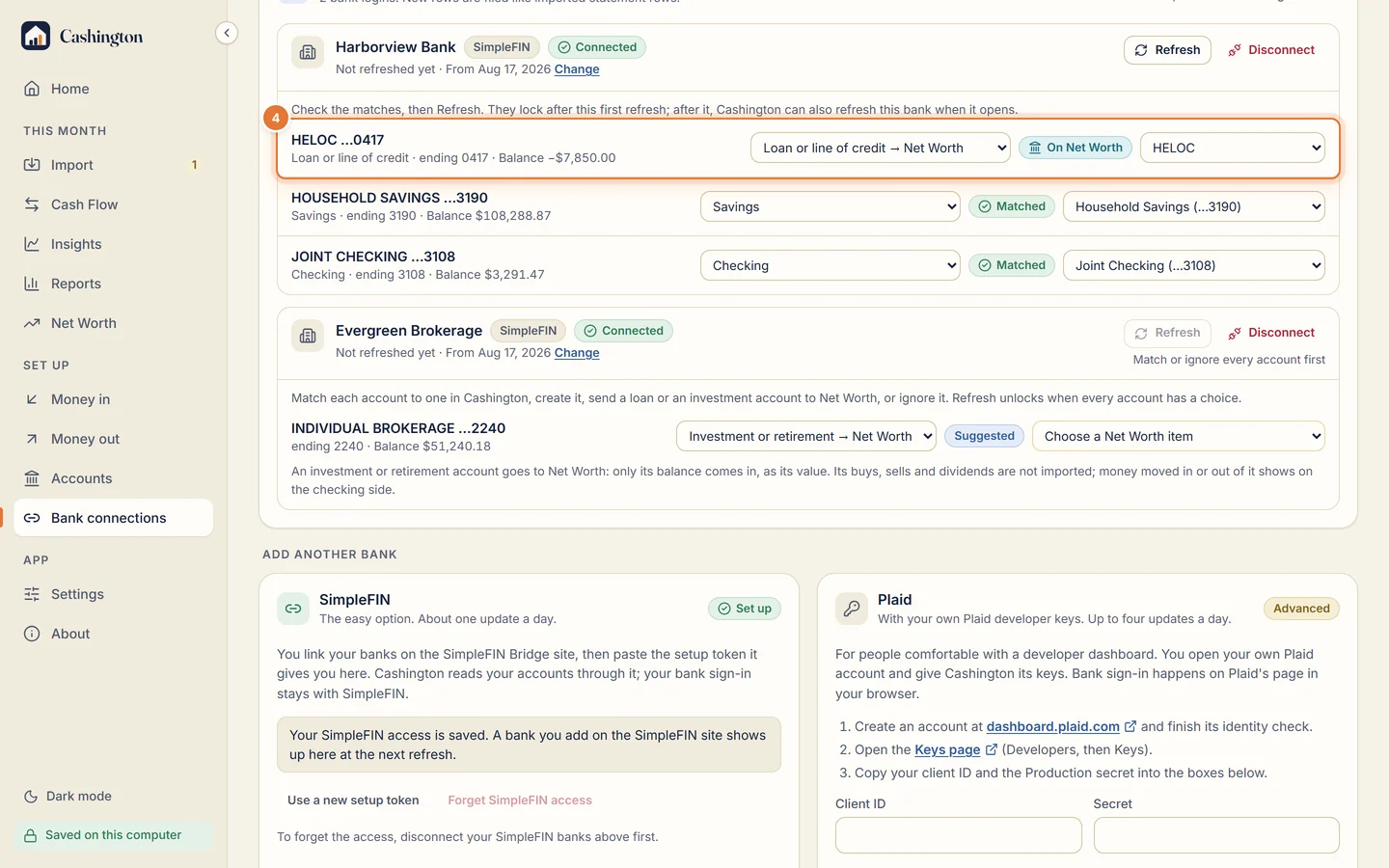The image size is (1389, 868).
Task: Open Choose a Net Worth item dropdown
Action: pos(1179,436)
